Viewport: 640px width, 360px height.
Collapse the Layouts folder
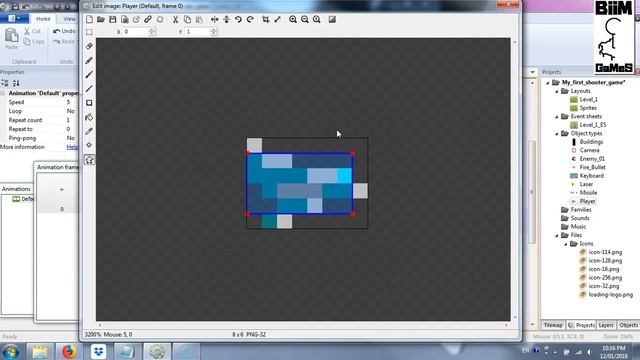(x=557, y=91)
